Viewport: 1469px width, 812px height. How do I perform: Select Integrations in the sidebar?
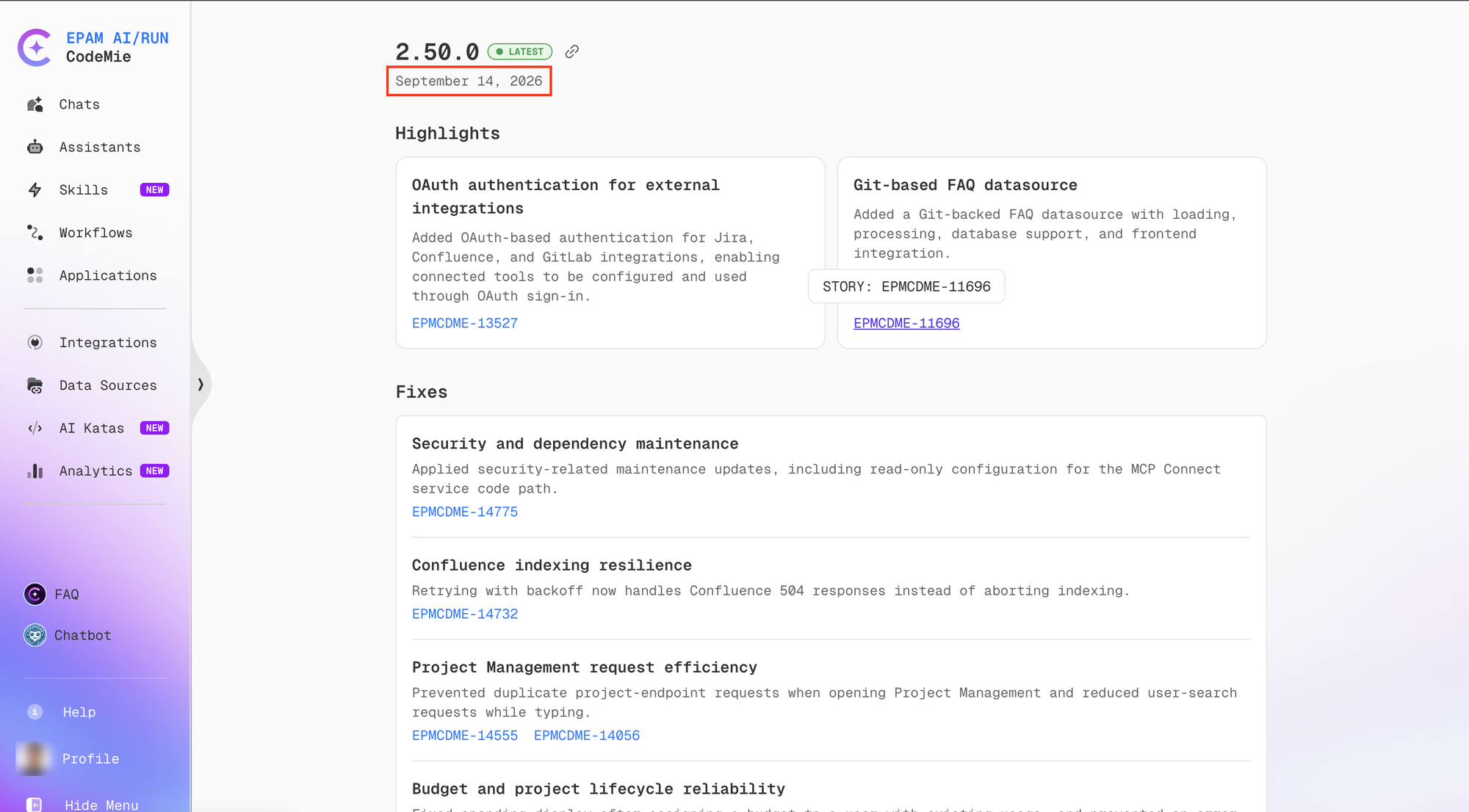tap(108, 343)
